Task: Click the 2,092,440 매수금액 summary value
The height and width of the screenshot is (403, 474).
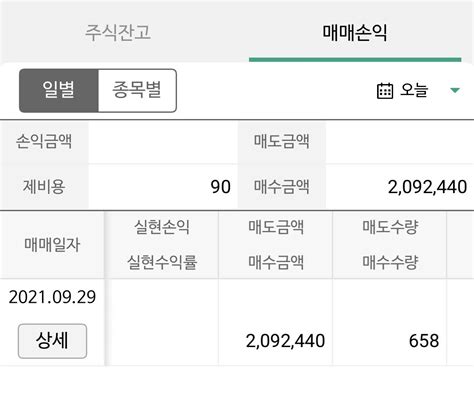Action: (427, 187)
